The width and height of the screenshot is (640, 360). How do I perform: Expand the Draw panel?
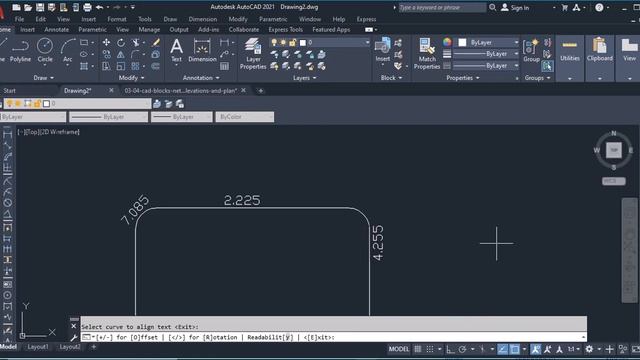[43, 78]
